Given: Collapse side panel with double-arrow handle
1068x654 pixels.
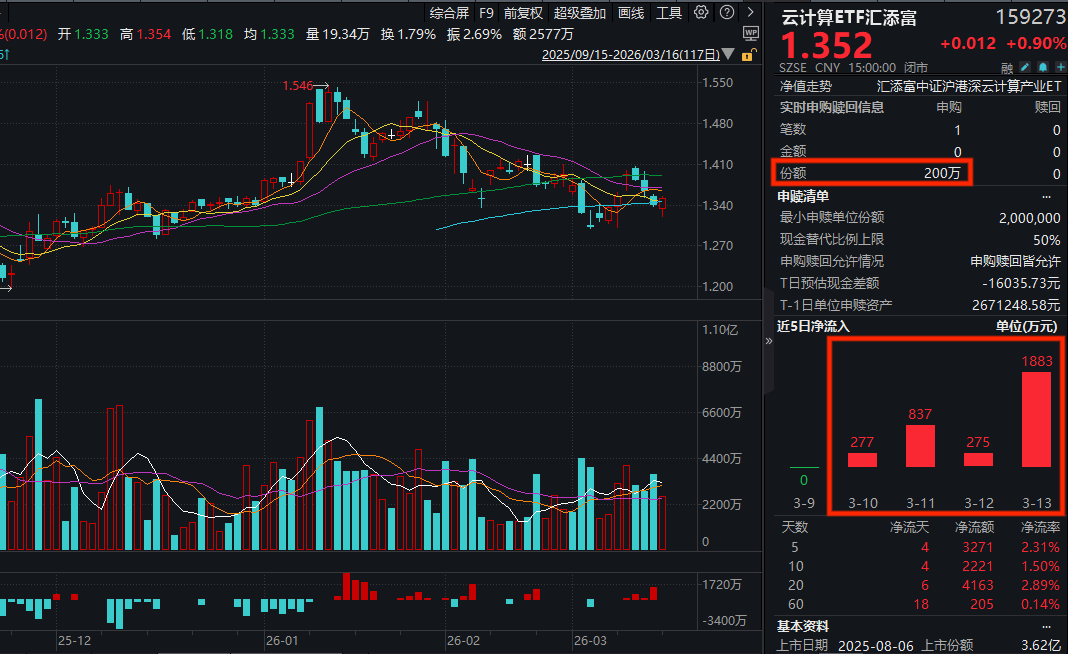Looking at the screenshot, I should tap(769, 341).
